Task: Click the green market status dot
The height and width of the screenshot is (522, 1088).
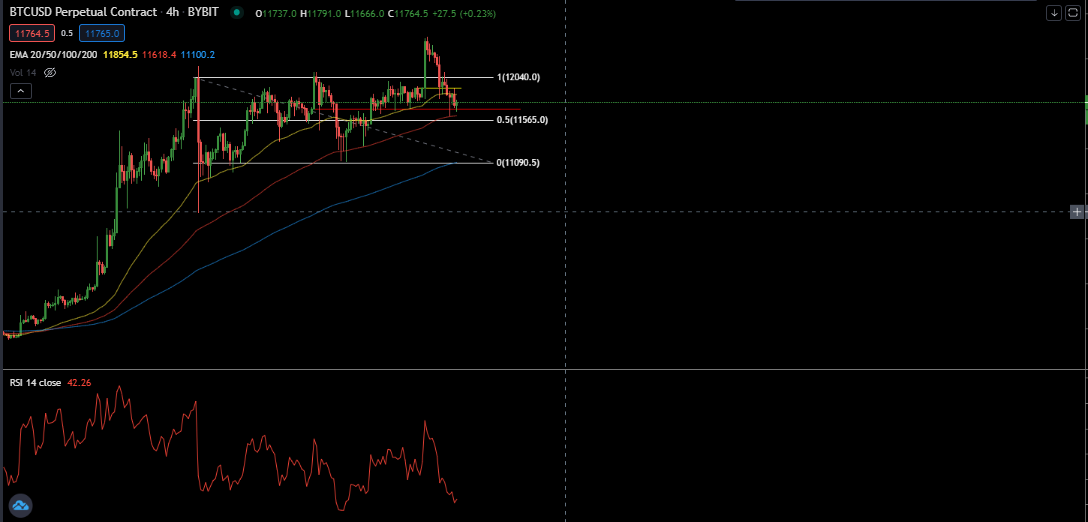Action: 237,12
